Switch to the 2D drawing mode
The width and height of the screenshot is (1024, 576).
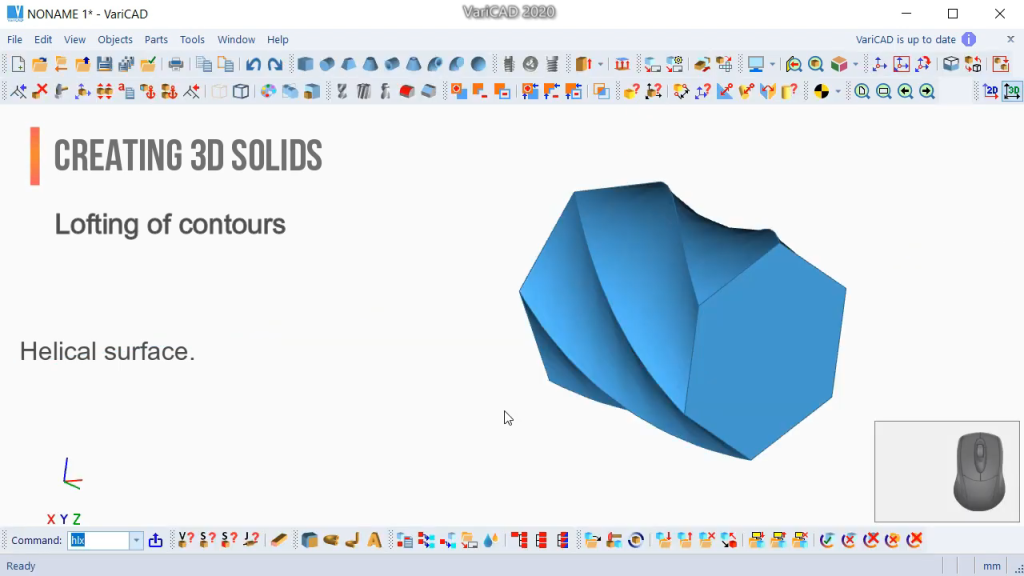point(991,91)
